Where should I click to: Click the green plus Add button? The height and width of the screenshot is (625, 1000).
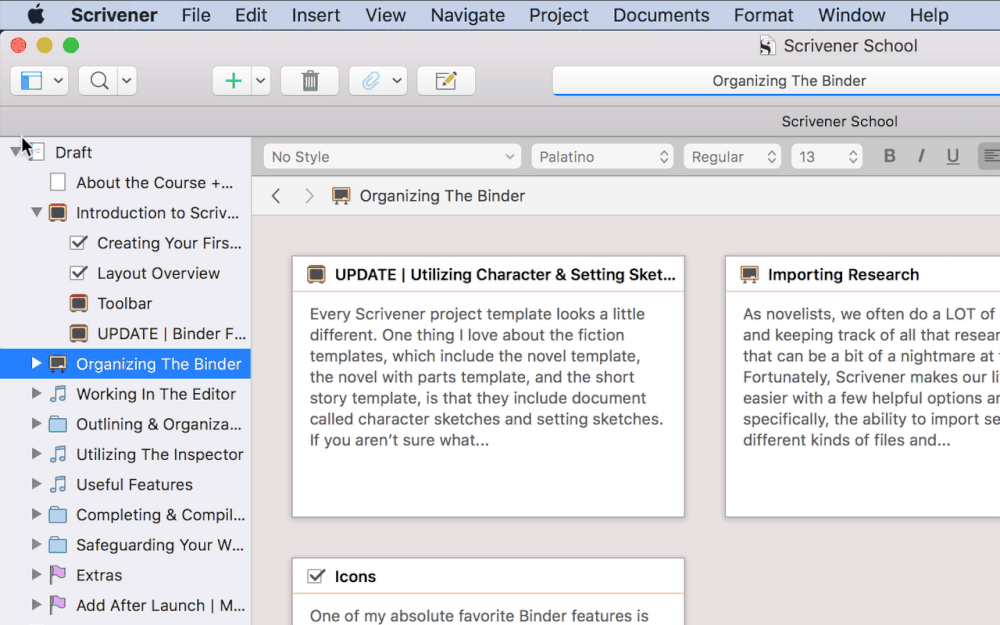233,81
